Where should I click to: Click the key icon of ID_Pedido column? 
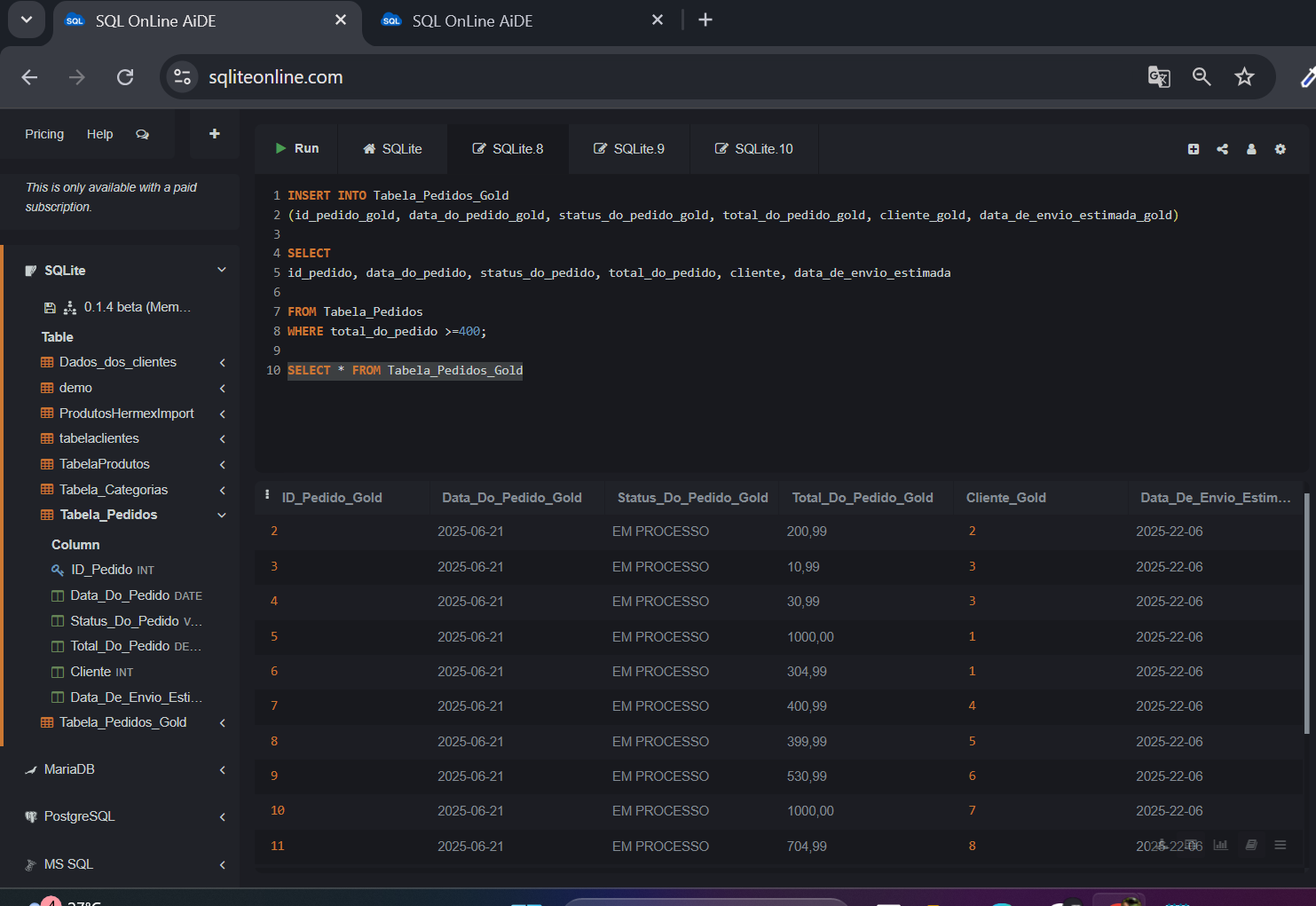(58, 570)
